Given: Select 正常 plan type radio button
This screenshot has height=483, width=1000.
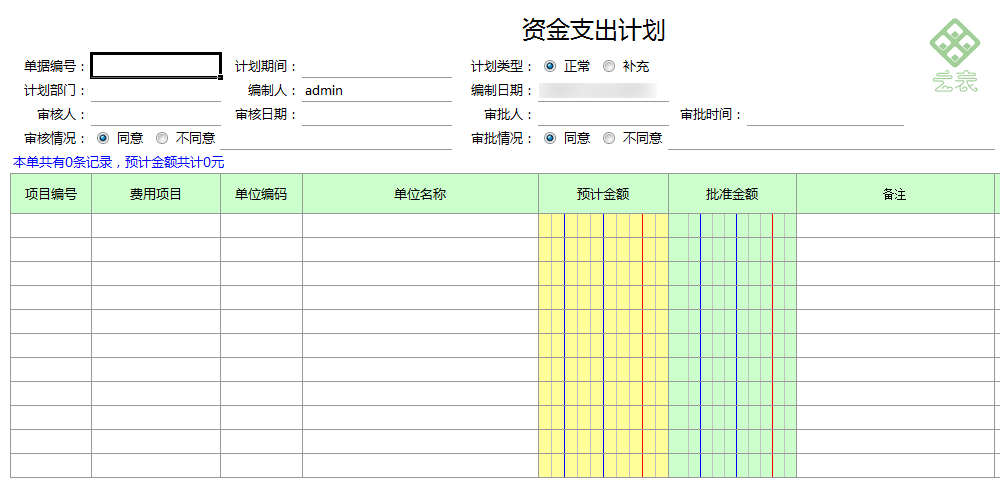Looking at the screenshot, I should pyautogui.click(x=550, y=66).
